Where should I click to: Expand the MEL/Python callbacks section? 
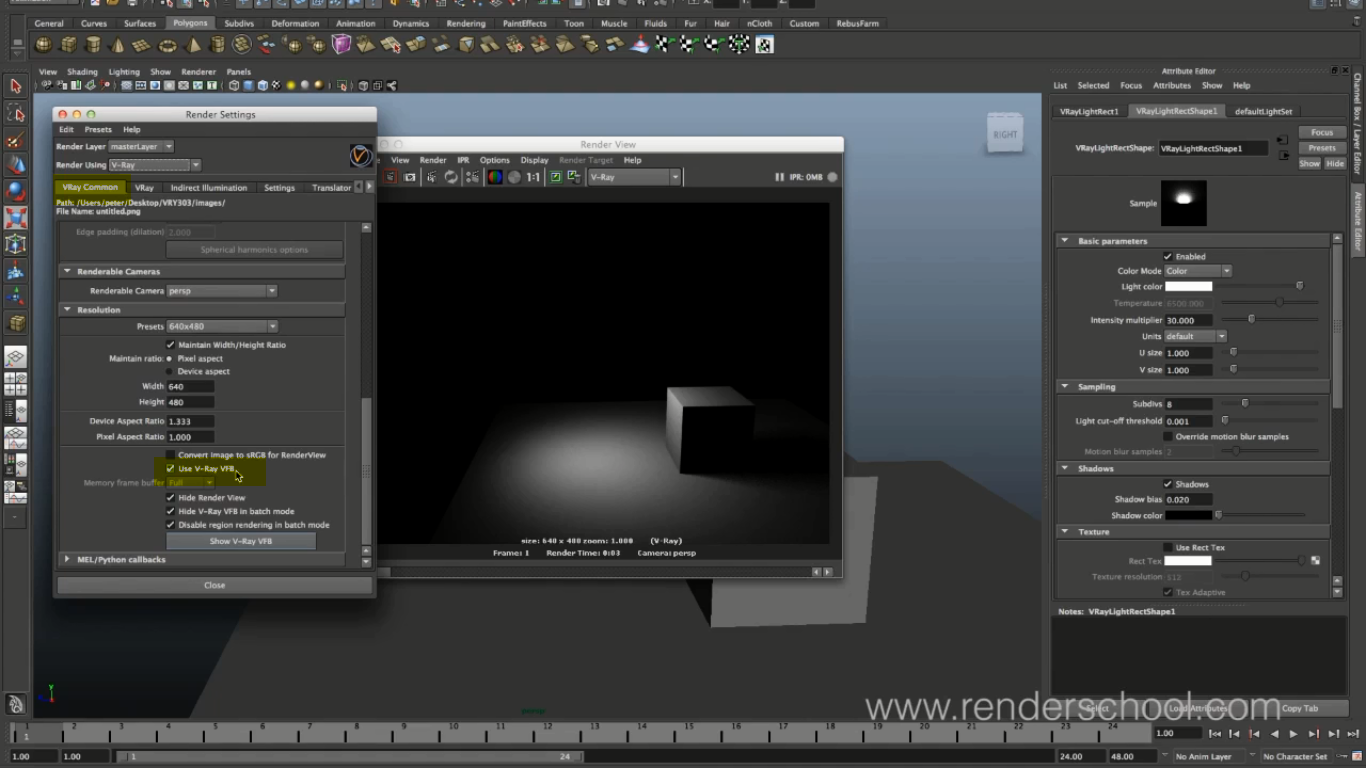(67, 559)
